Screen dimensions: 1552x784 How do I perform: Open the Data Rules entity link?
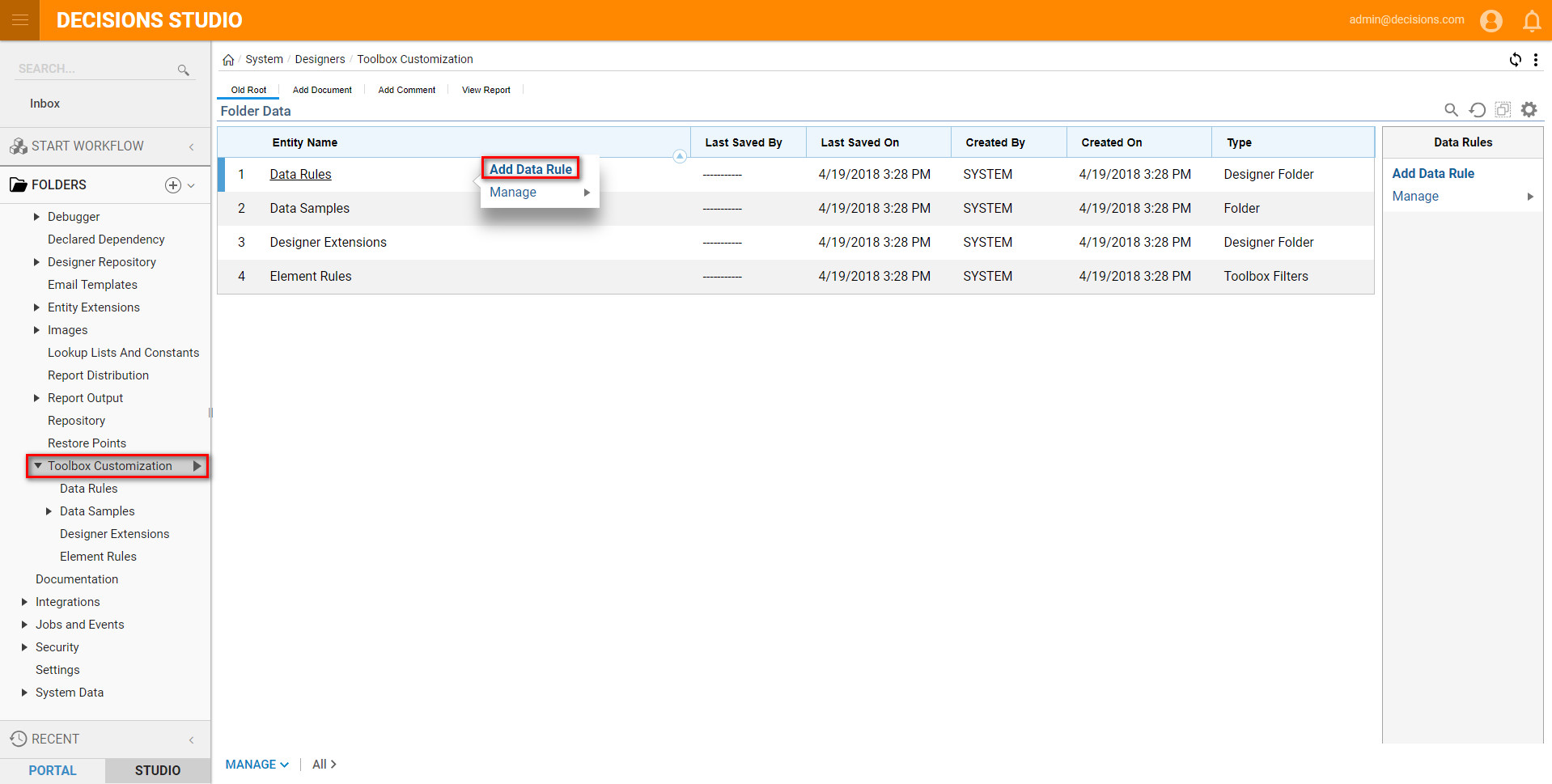coord(300,175)
